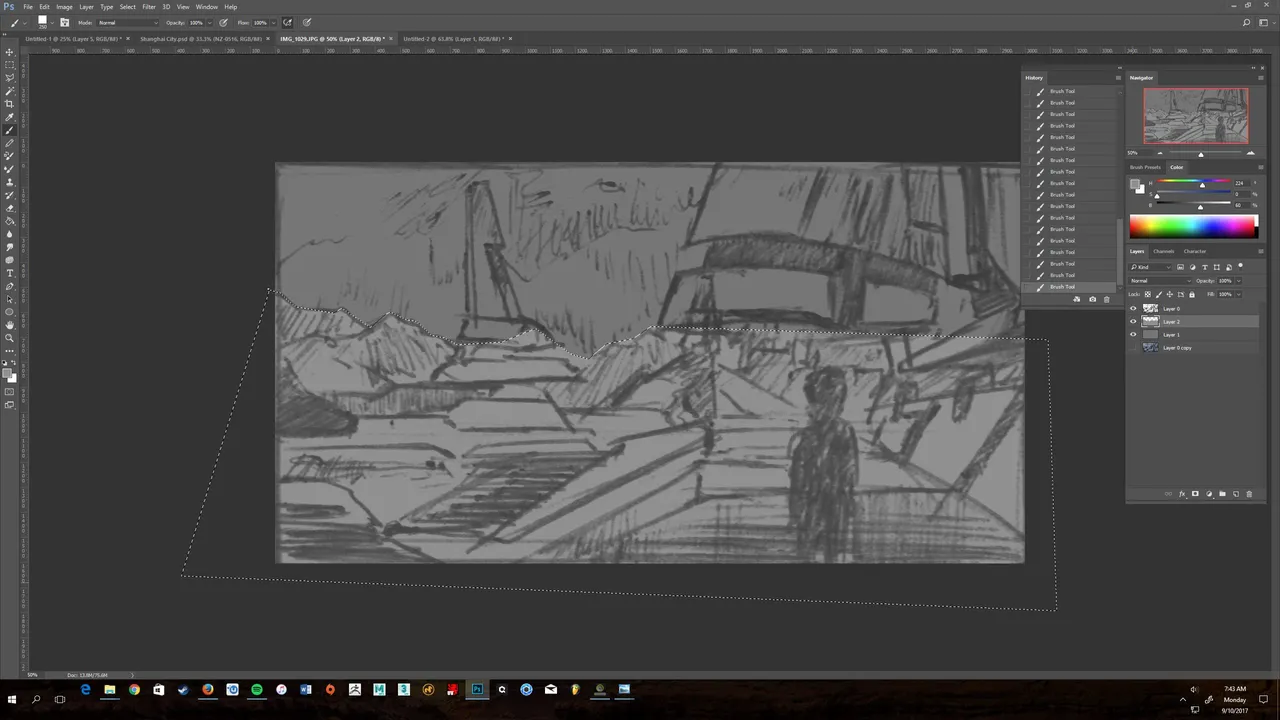Select the Magic Wand tool
The width and height of the screenshot is (1280, 720).
10,91
